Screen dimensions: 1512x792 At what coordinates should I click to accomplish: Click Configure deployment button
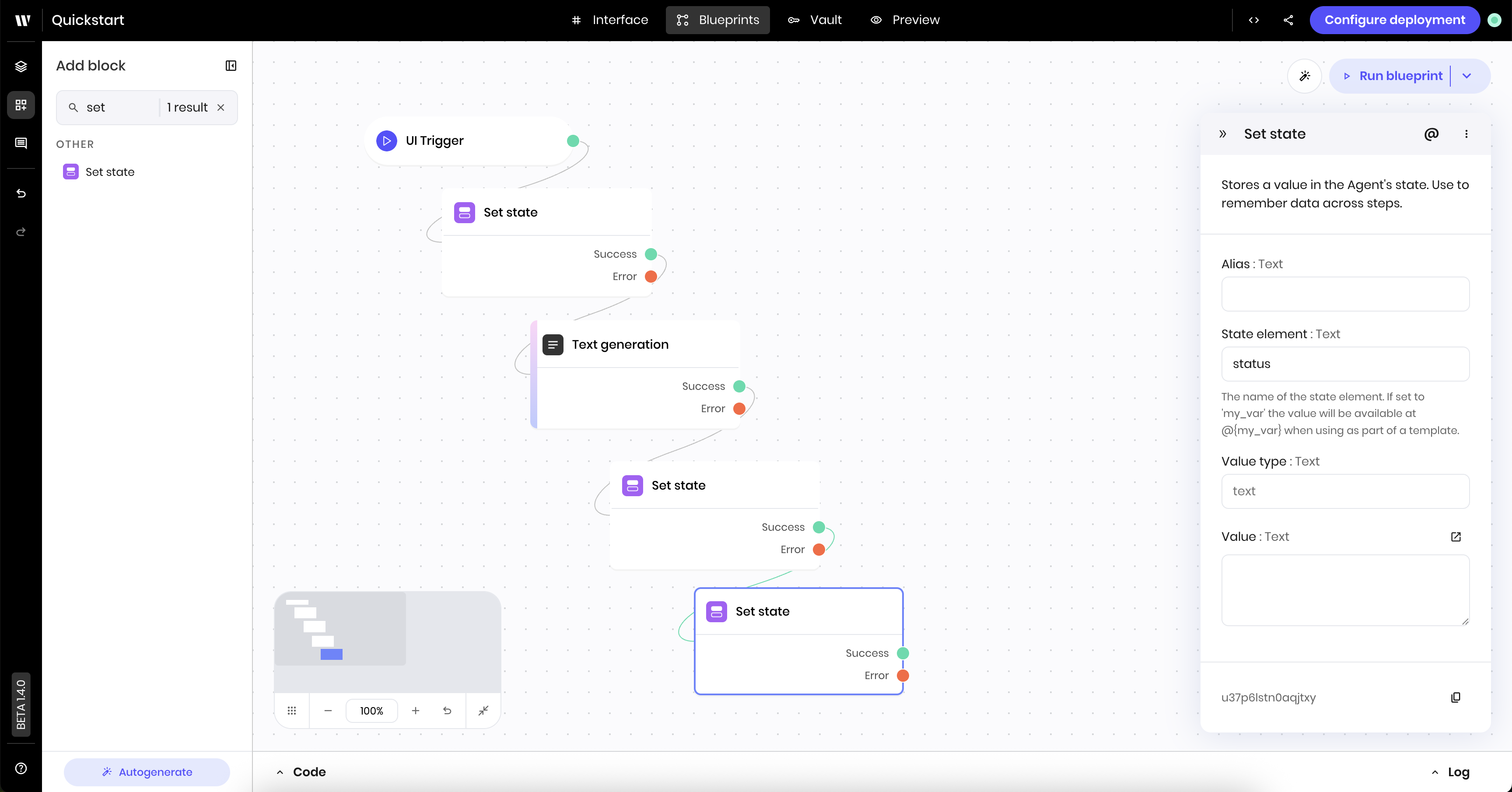(1394, 20)
